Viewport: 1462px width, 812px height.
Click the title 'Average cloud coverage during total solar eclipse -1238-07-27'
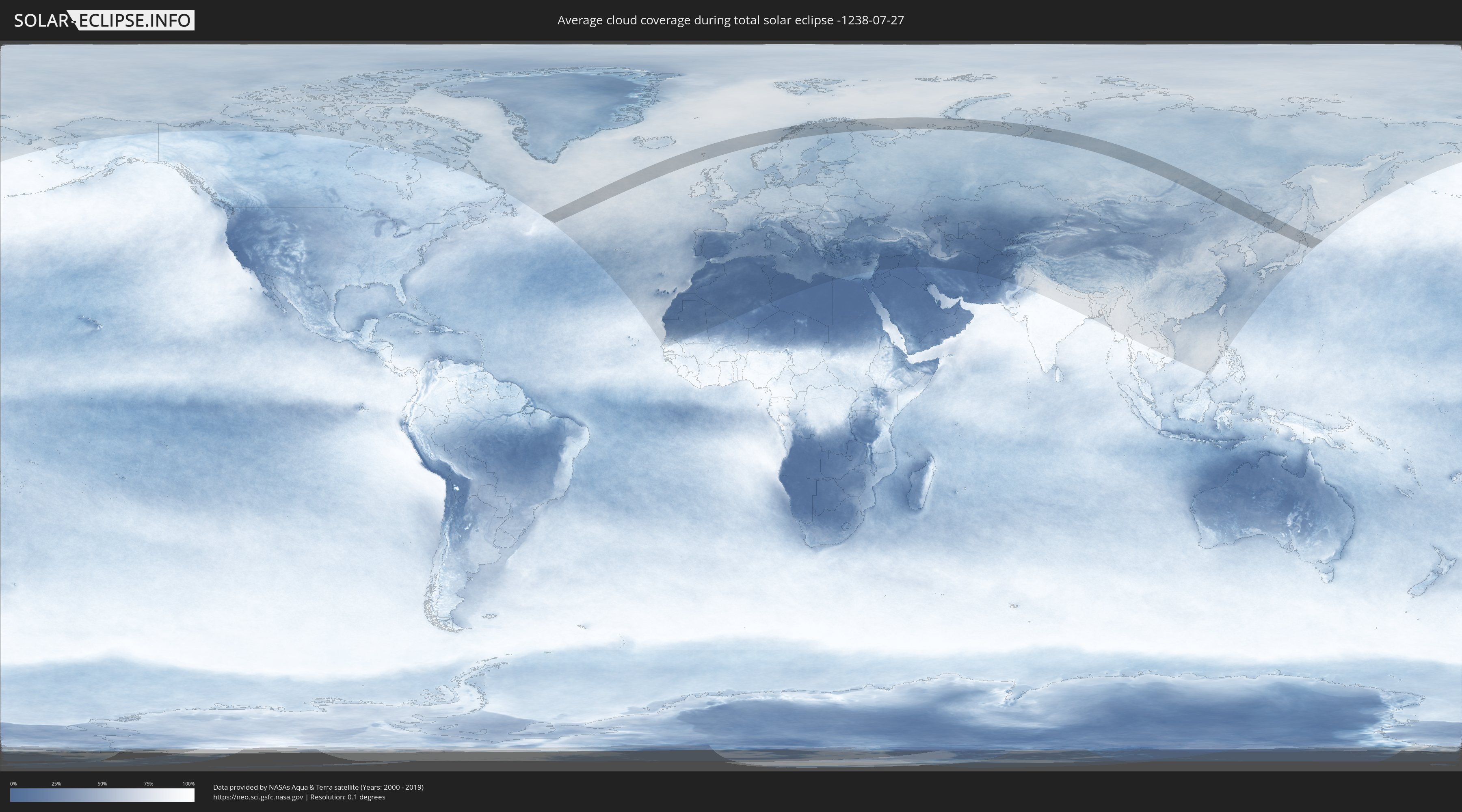[731, 20]
